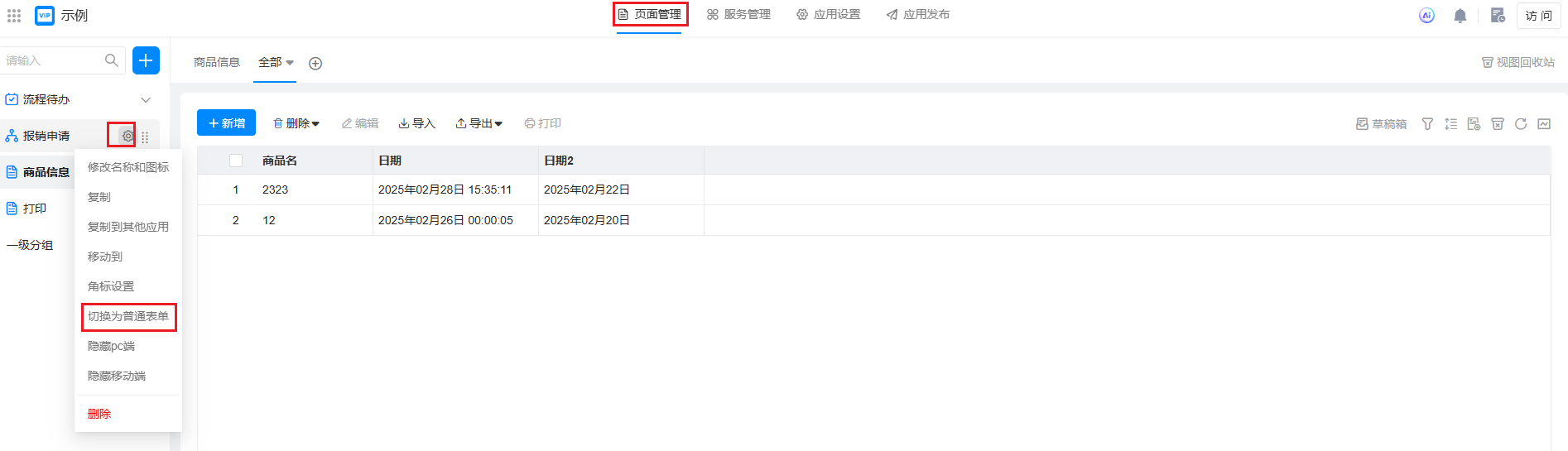Click the sidebar search input field

click(x=54, y=60)
